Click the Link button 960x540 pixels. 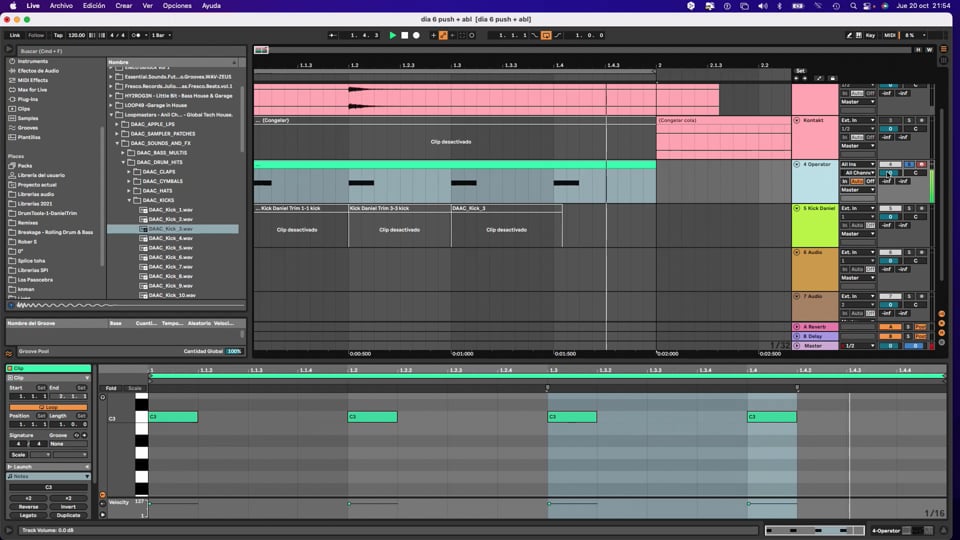(x=15, y=36)
